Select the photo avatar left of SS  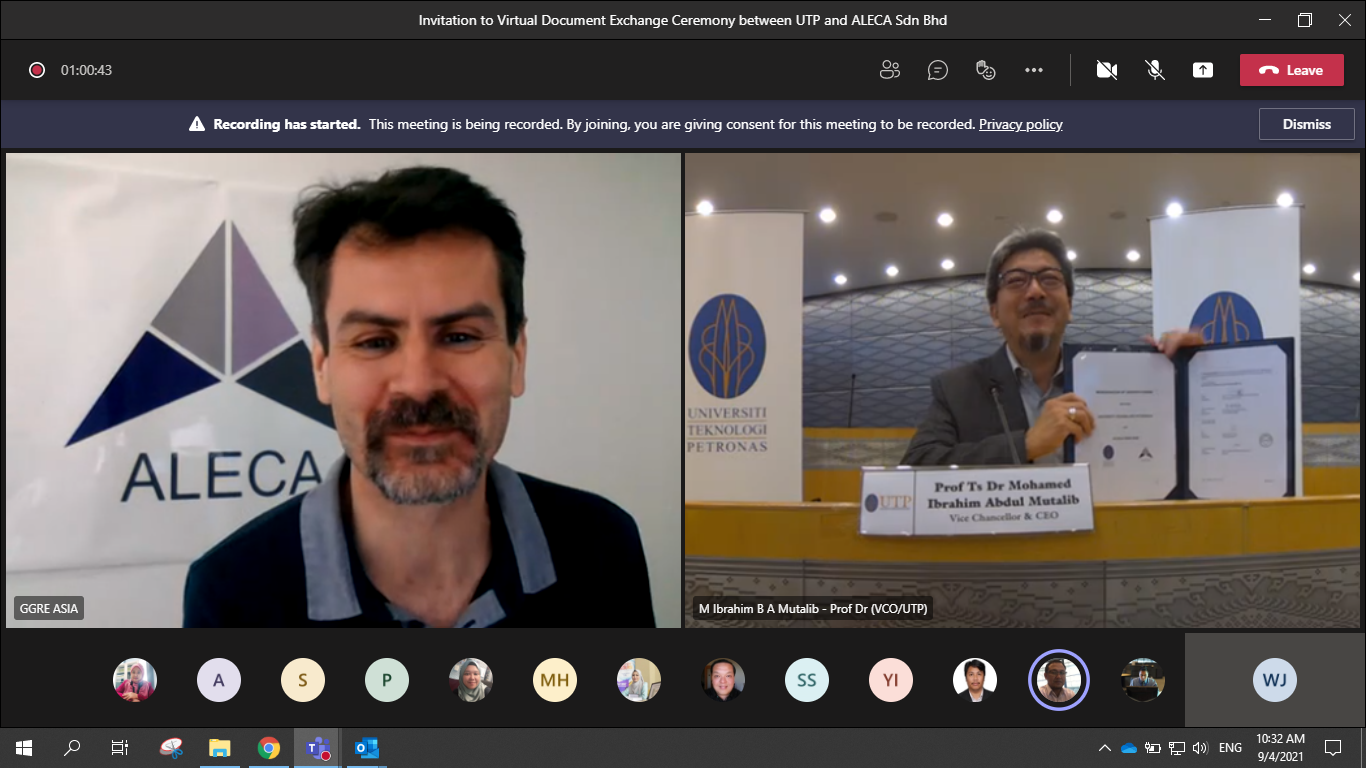coord(723,680)
